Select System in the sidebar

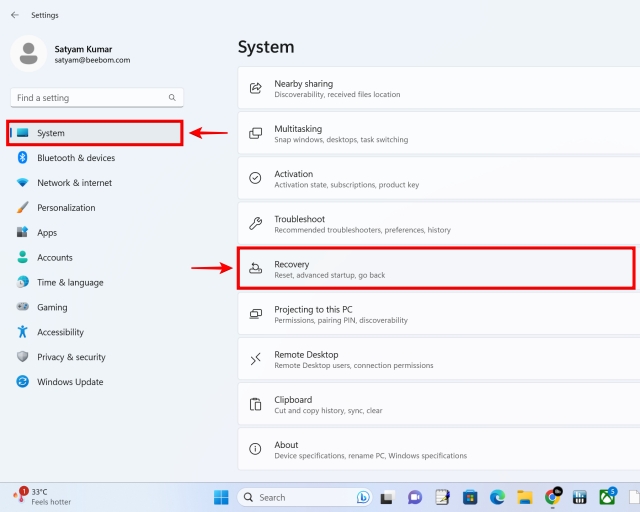95,133
